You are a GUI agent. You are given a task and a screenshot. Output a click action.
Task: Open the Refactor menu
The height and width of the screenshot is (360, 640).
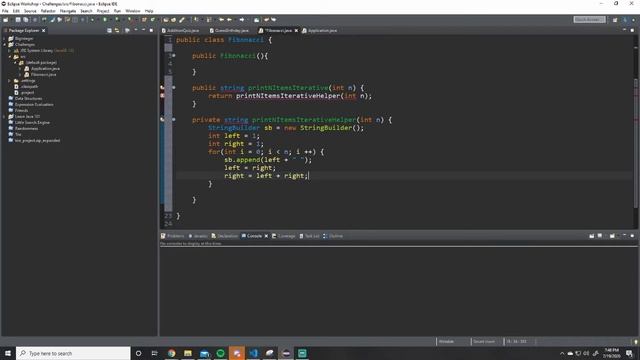[x=48, y=11]
